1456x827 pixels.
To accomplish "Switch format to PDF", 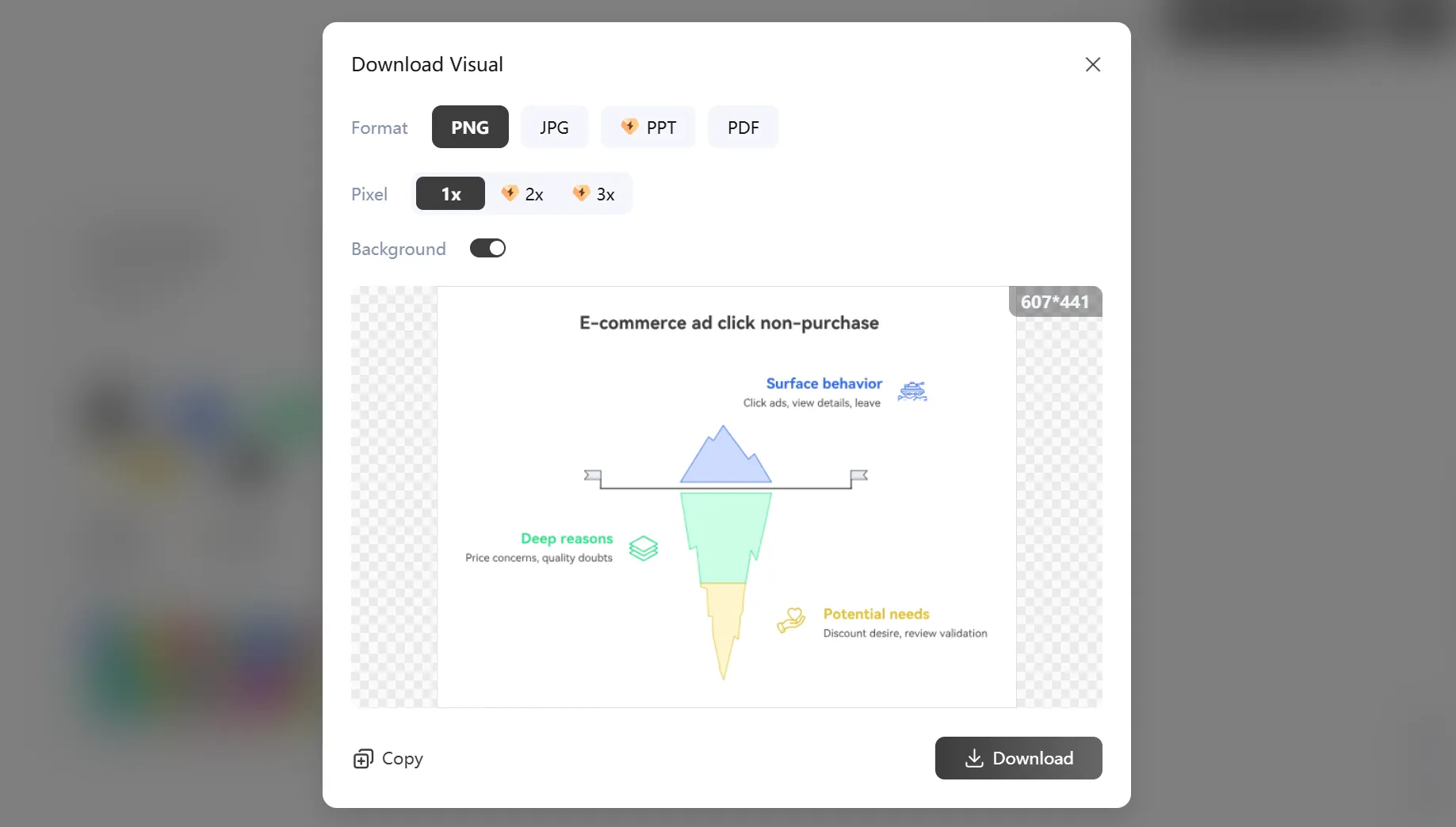I will pyautogui.click(x=743, y=128).
